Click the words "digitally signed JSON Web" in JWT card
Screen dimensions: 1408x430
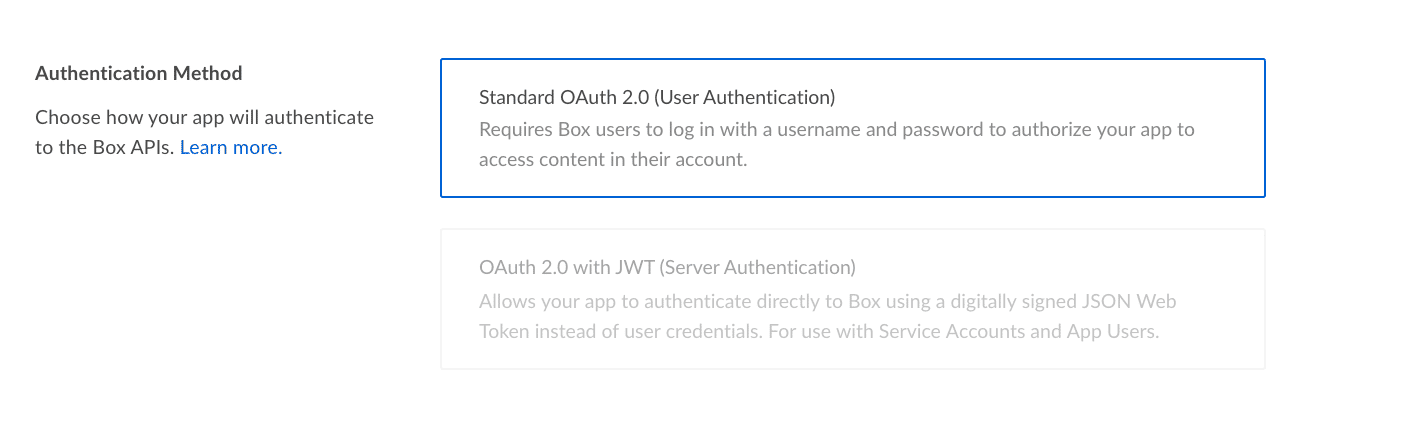point(1064,301)
